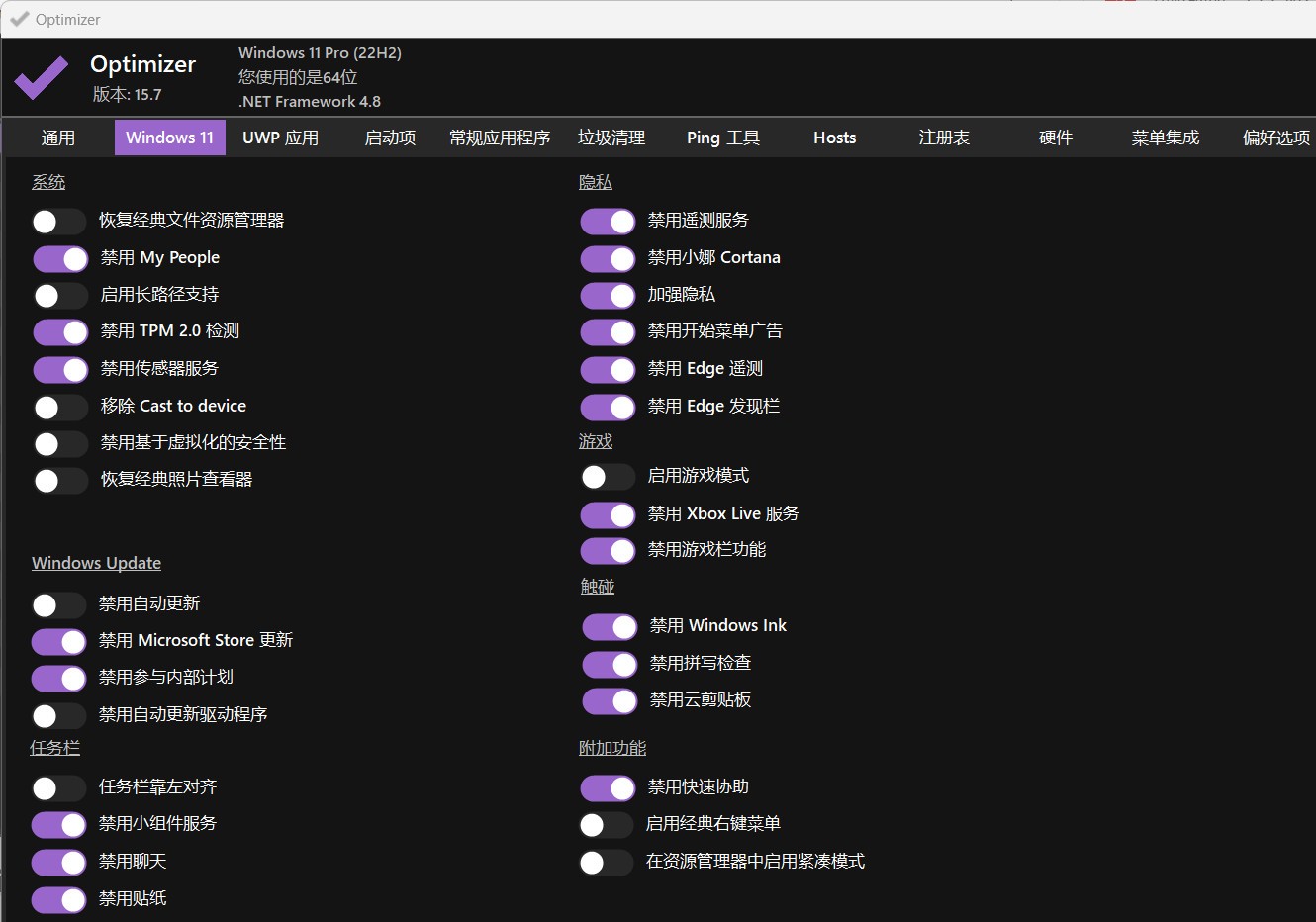
Task: Turn off 加强隐私 toggle
Action: coord(608,296)
